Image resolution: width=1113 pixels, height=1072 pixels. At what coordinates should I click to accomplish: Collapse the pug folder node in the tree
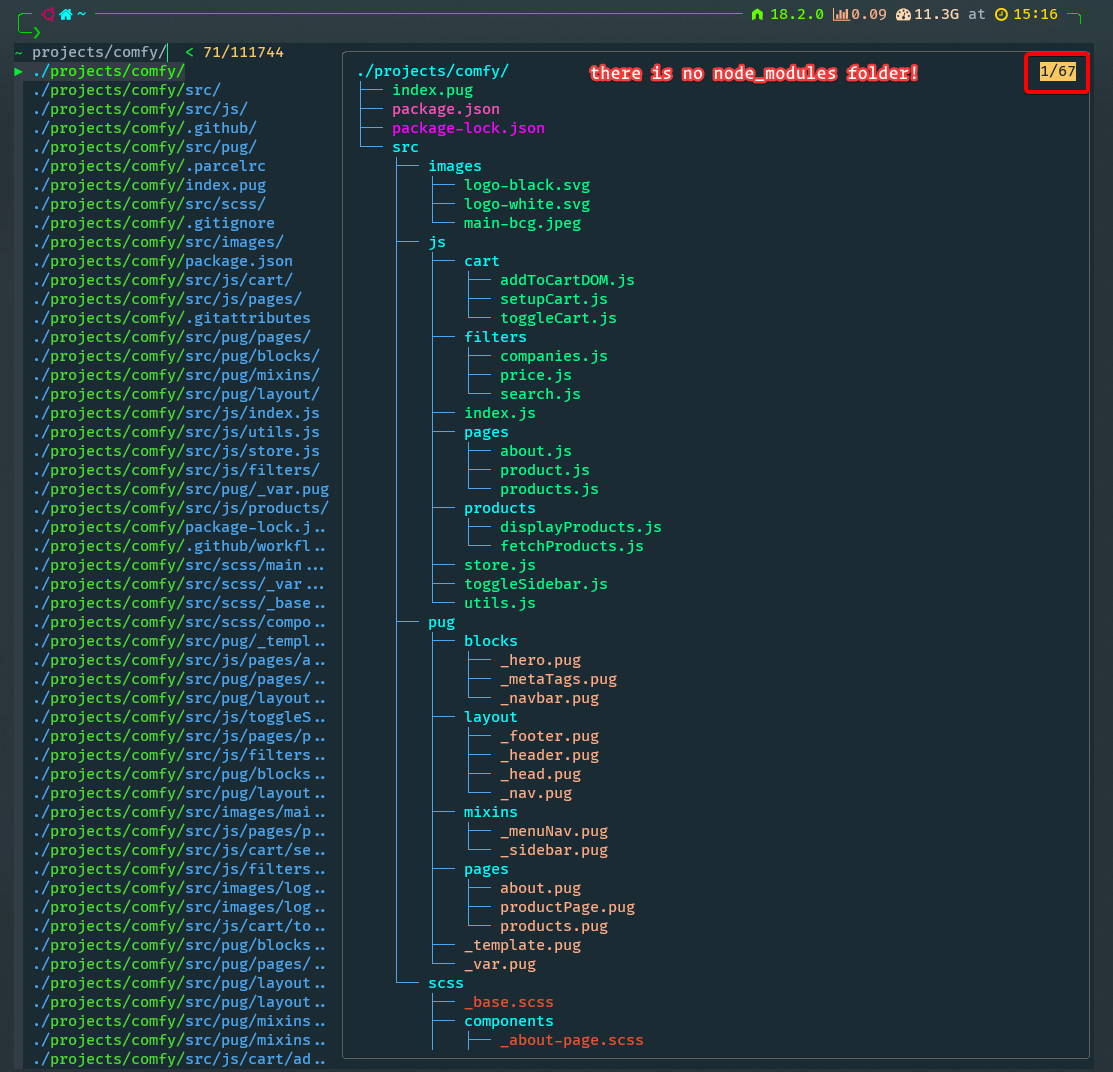(441, 622)
